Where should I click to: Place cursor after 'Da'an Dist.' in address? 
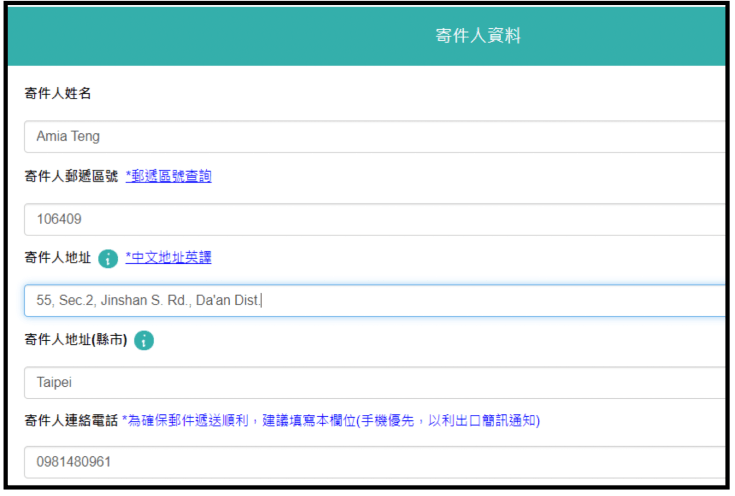(x=262, y=301)
